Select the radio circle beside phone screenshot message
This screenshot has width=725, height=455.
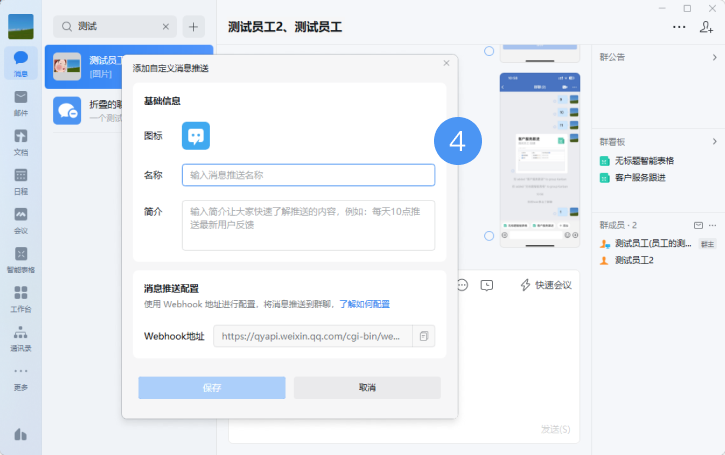pos(489,236)
